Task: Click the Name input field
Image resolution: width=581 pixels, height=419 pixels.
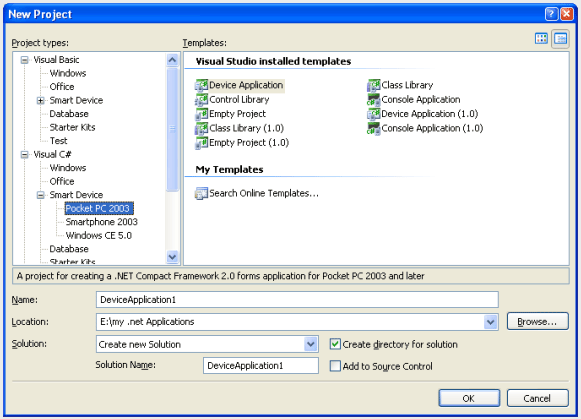Action: click(x=297, y=300)
